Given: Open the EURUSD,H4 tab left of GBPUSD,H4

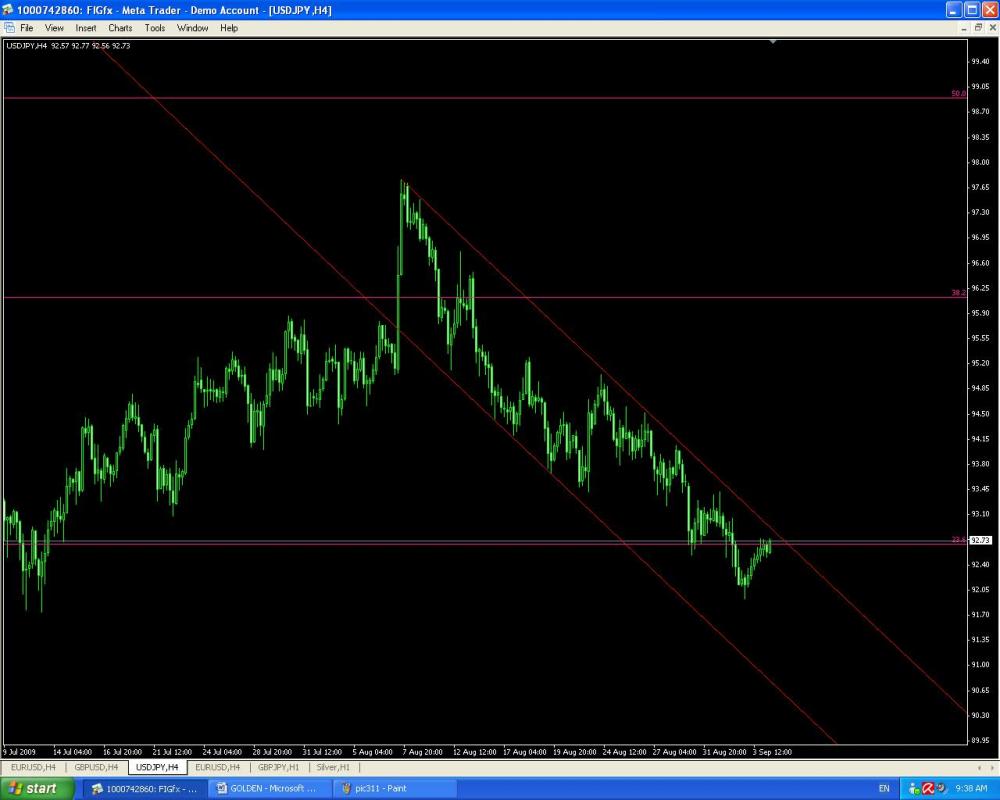Looking at the screenshot, I should 33,767.
